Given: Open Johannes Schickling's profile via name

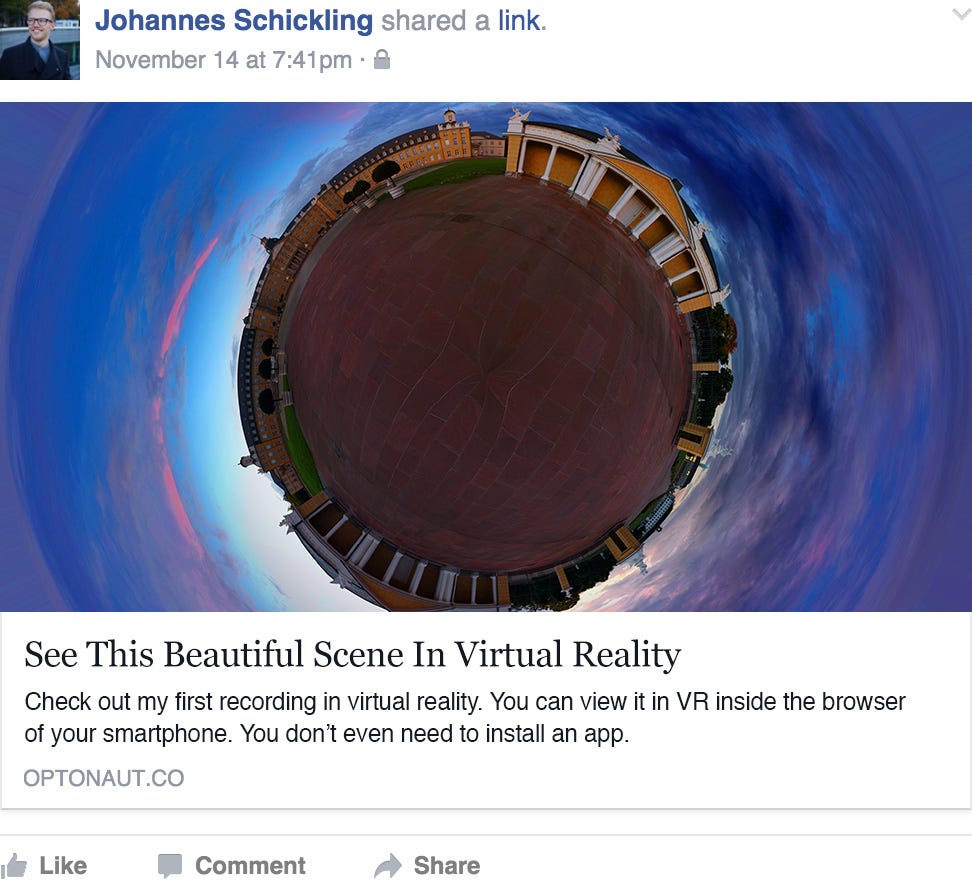Looking at the screenshot, I should pyautogui.click(x=234, y=20).
